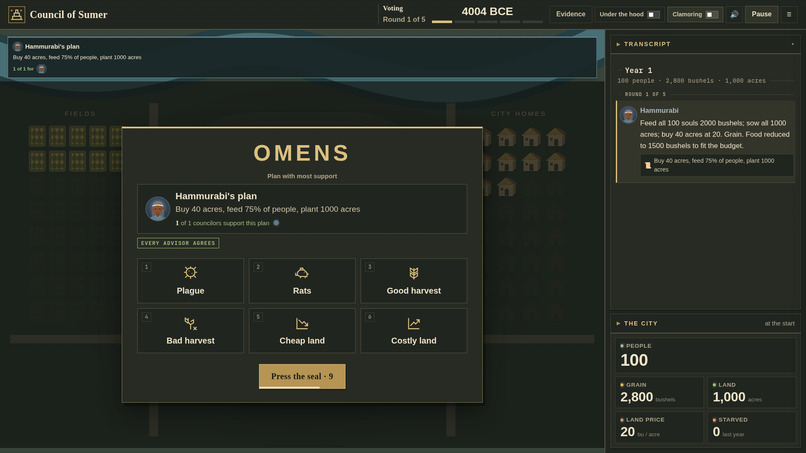Click Hammurabi's avatar in top plan banner

point(17,47)
